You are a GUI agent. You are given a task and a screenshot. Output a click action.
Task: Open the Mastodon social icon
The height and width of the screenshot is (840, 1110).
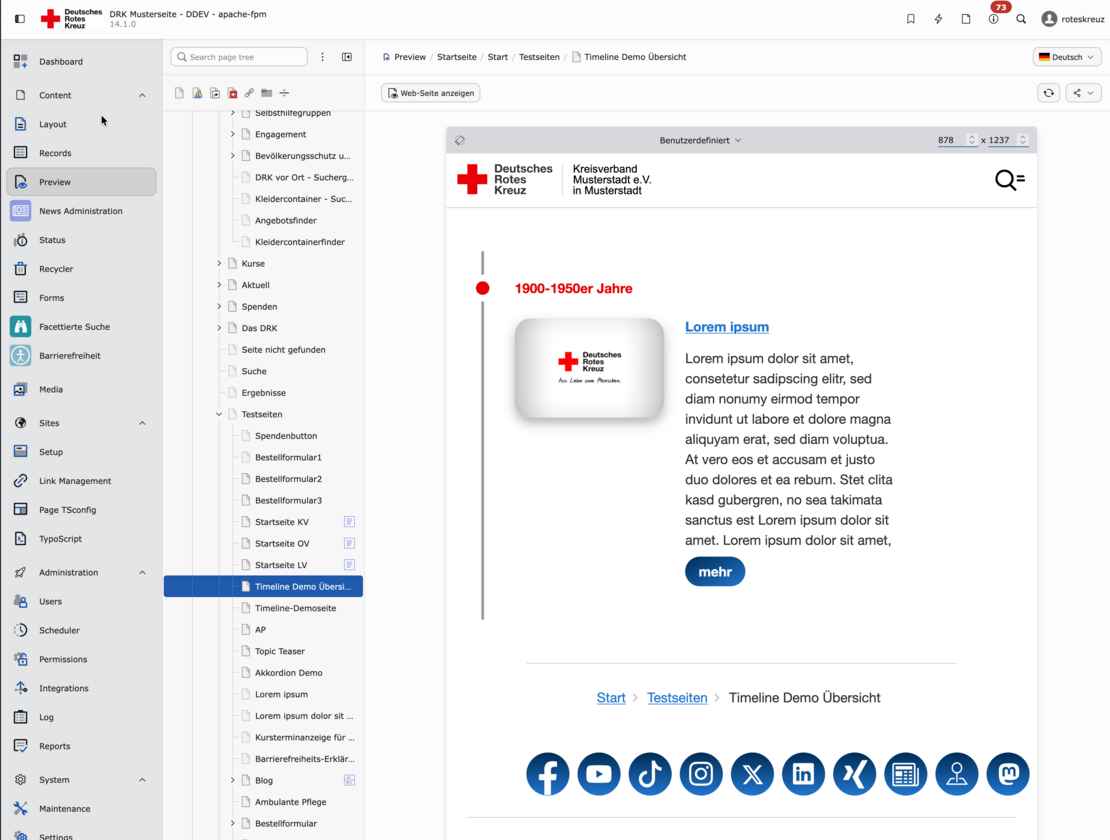(x=1007, y=774)
